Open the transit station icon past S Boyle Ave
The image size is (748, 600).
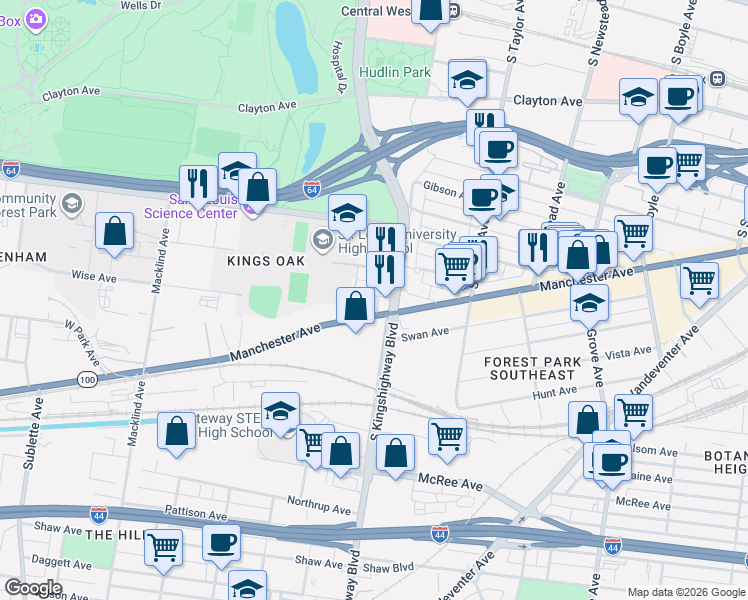click(717, 78)
